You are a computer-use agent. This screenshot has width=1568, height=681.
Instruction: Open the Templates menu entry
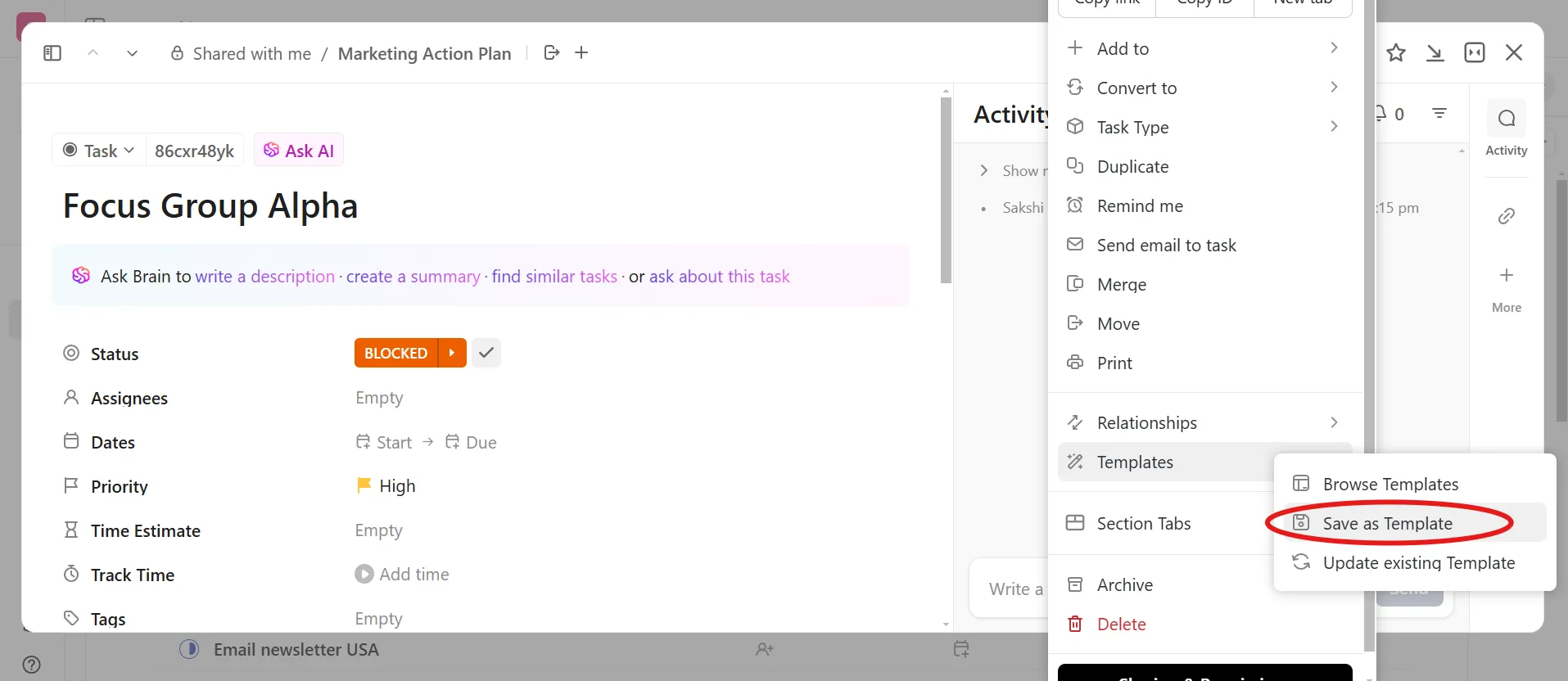(x=1166, y=462)
